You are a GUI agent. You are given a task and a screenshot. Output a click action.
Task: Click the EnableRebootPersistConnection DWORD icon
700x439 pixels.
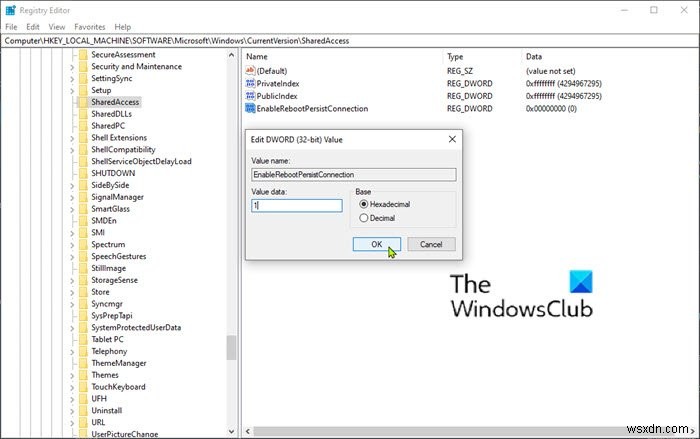[x=250, y=108]
